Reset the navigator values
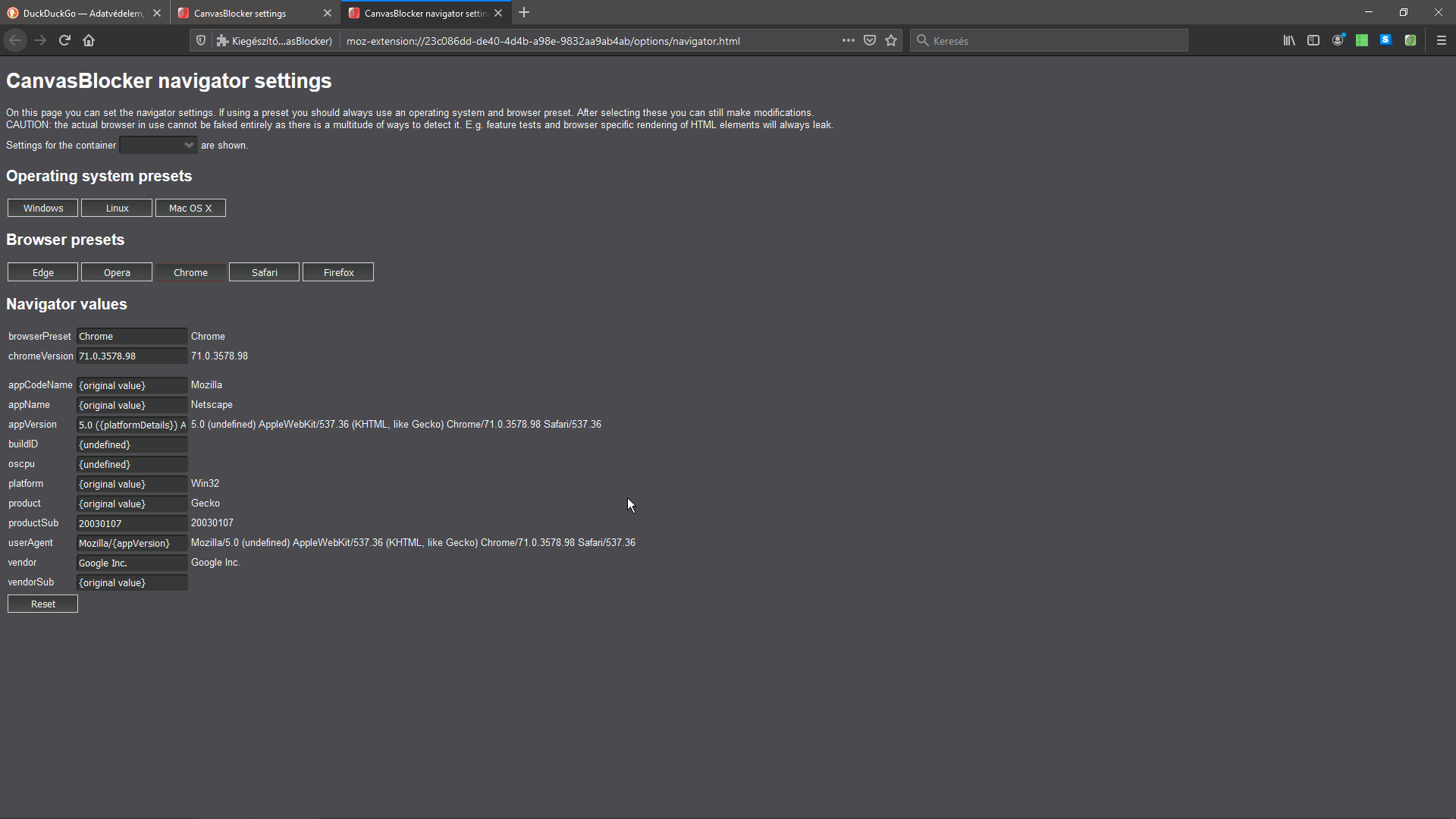1456x819 pixels. pyautogui.click(x=43, y=604)
